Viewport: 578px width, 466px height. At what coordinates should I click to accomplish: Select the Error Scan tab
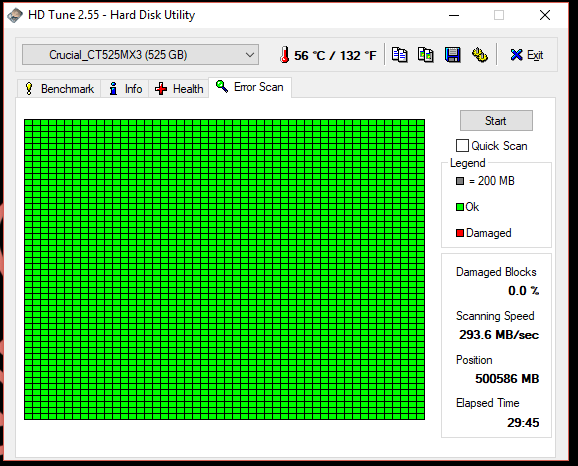[250, 87]
